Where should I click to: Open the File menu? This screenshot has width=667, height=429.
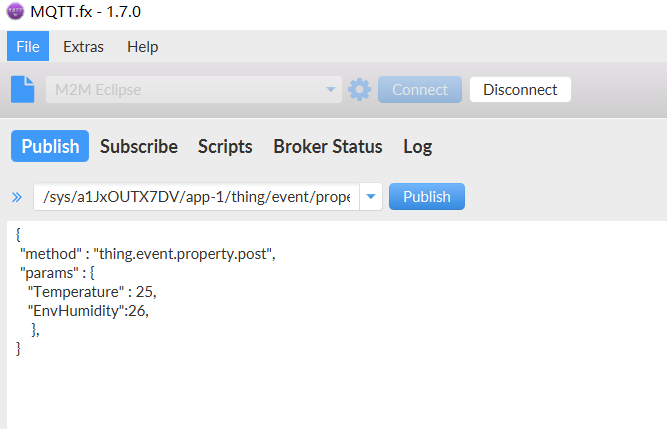27,46
